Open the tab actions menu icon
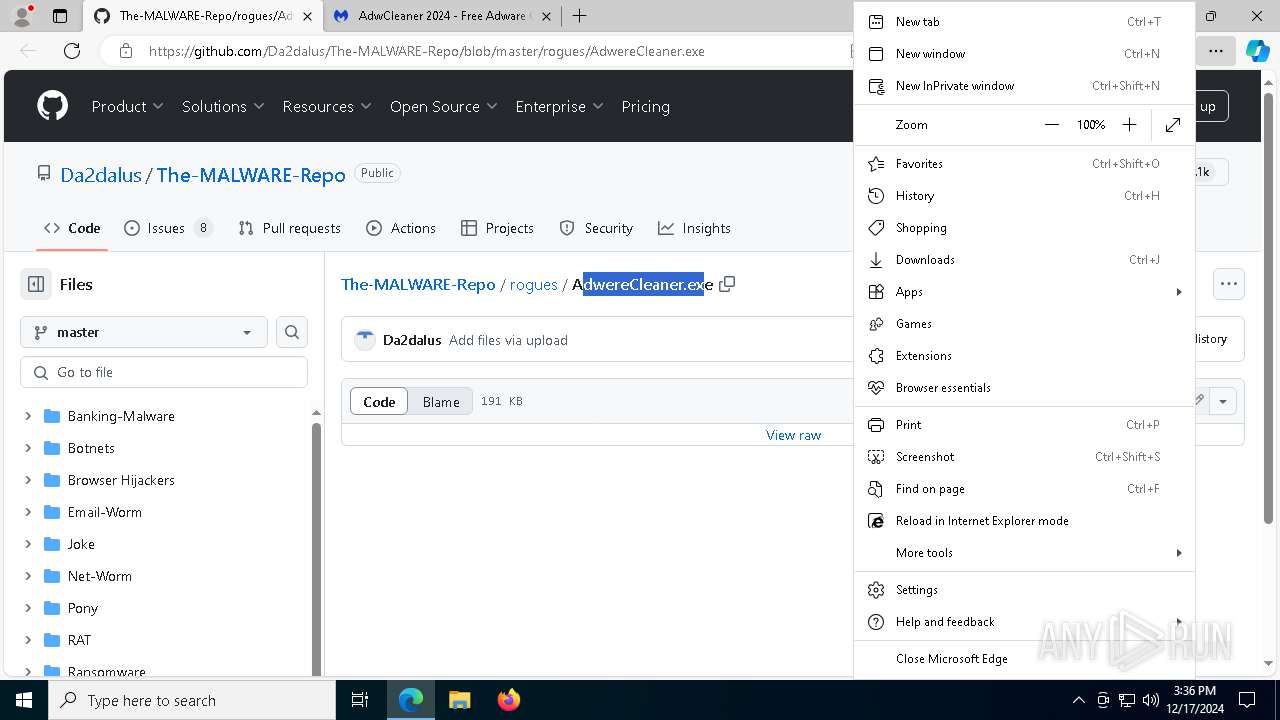Image resolution: width=1280 pixels, height=720 pixels. pos(60,16)
